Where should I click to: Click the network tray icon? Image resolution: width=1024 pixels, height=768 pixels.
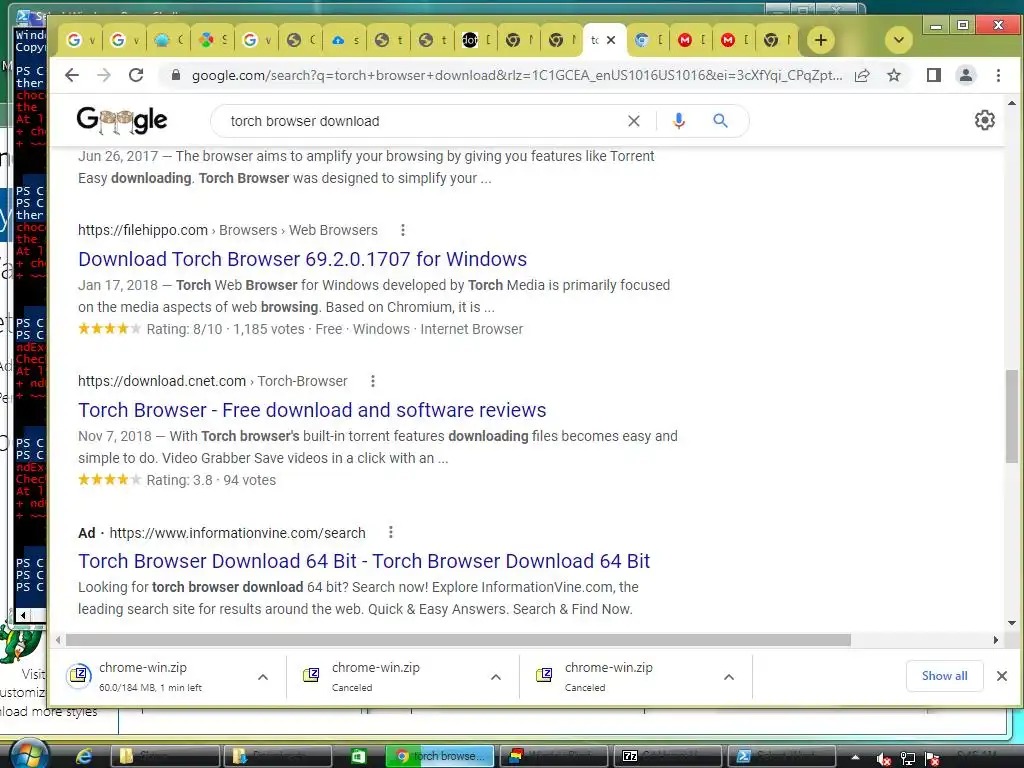(908, 758)
